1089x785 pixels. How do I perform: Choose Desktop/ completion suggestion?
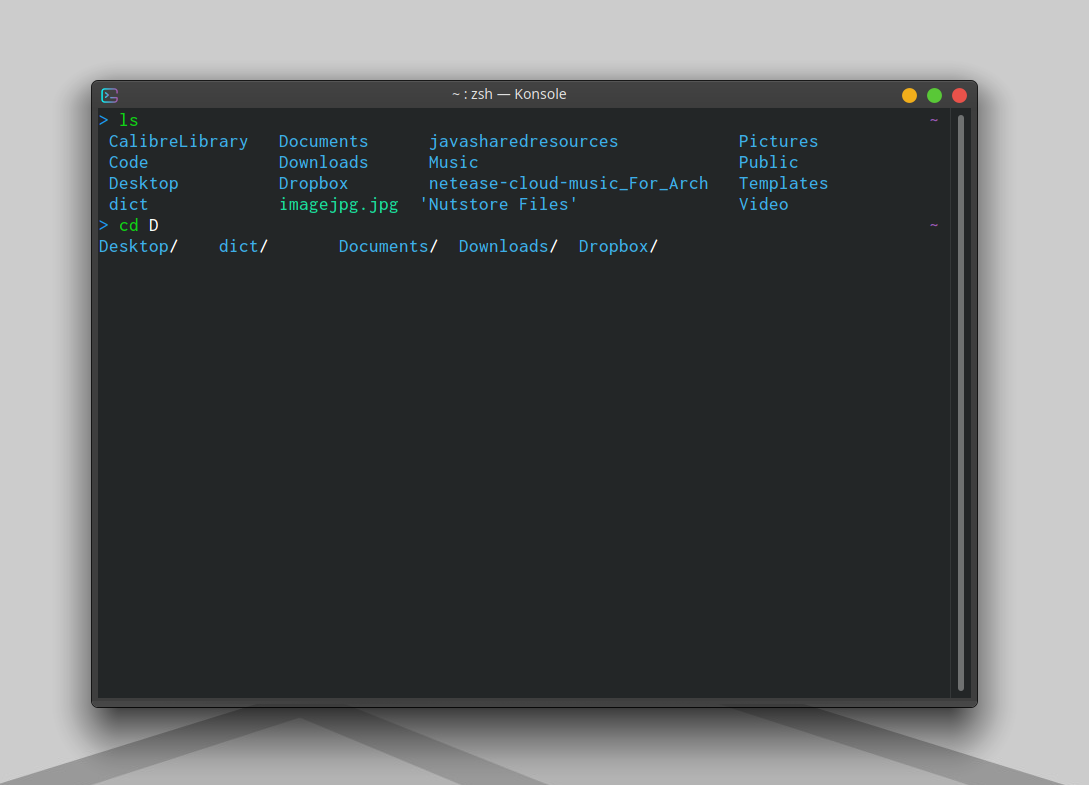point(138,247)
